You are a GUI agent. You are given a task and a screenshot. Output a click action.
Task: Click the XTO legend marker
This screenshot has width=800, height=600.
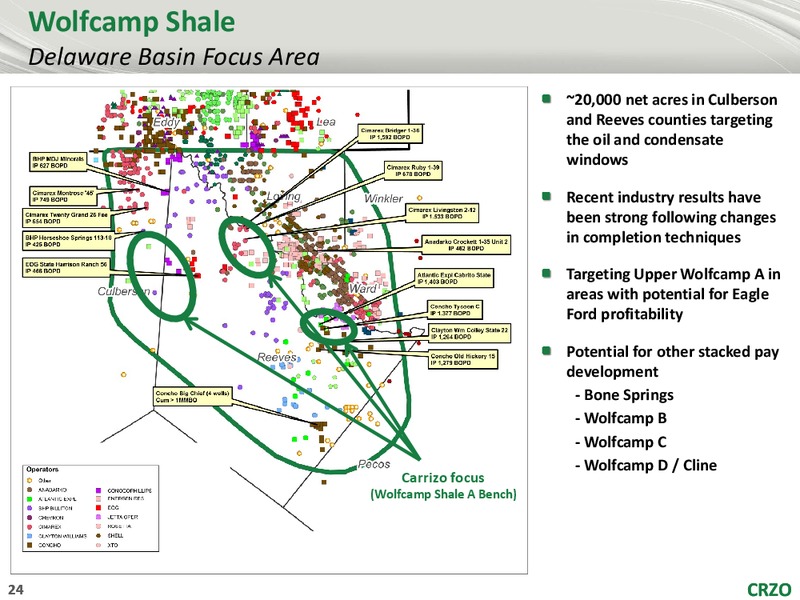(x=98, y=545)
